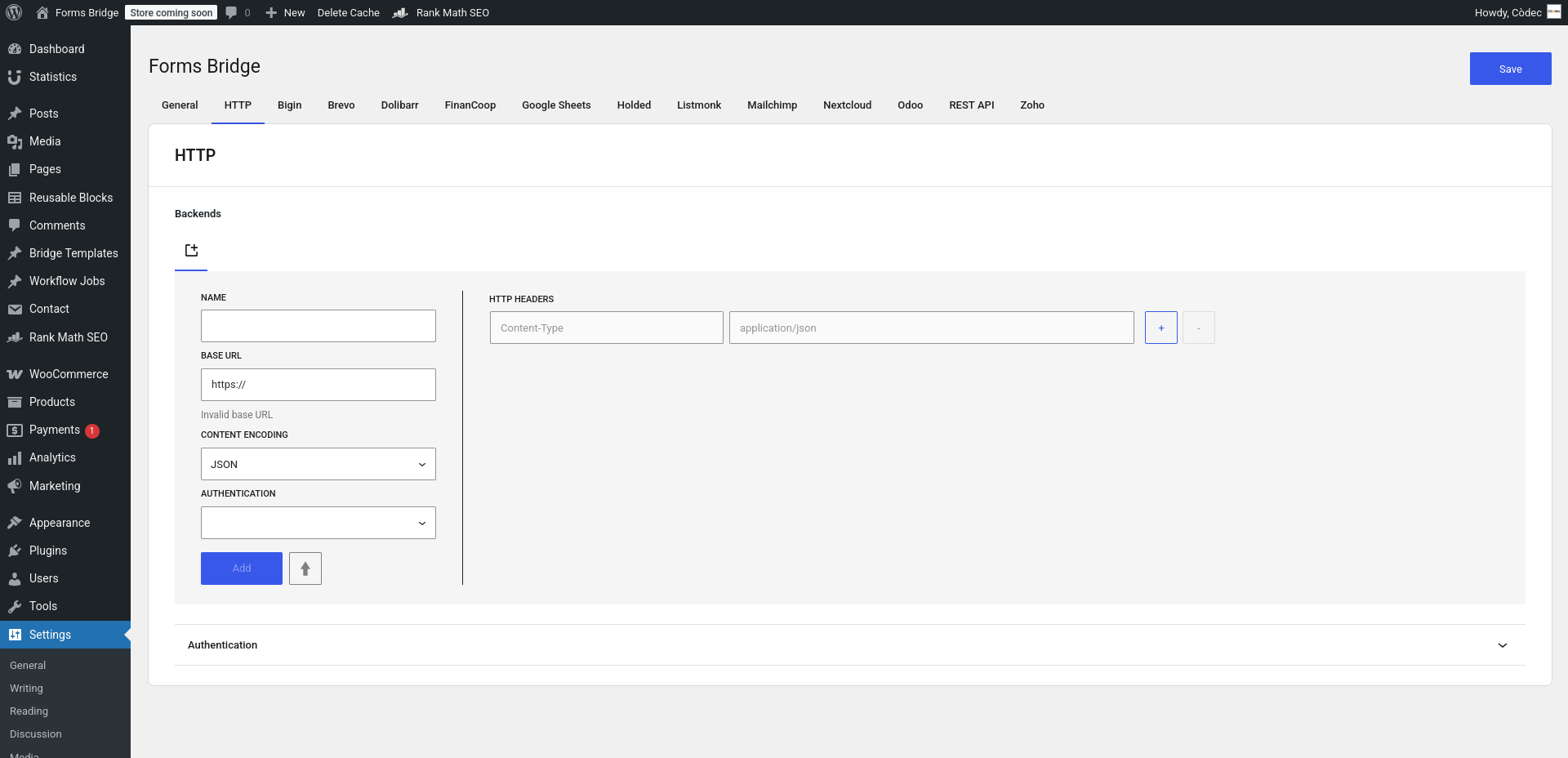Click the Rank Math SEO admin bar icon

(x=400, y=12)
